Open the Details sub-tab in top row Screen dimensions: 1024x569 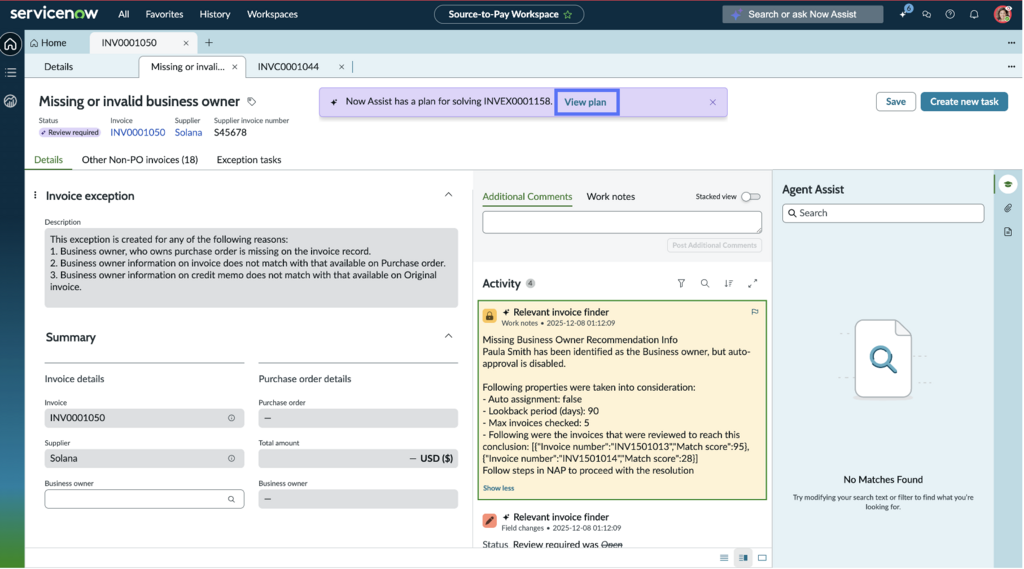click(x=58, y=67)
